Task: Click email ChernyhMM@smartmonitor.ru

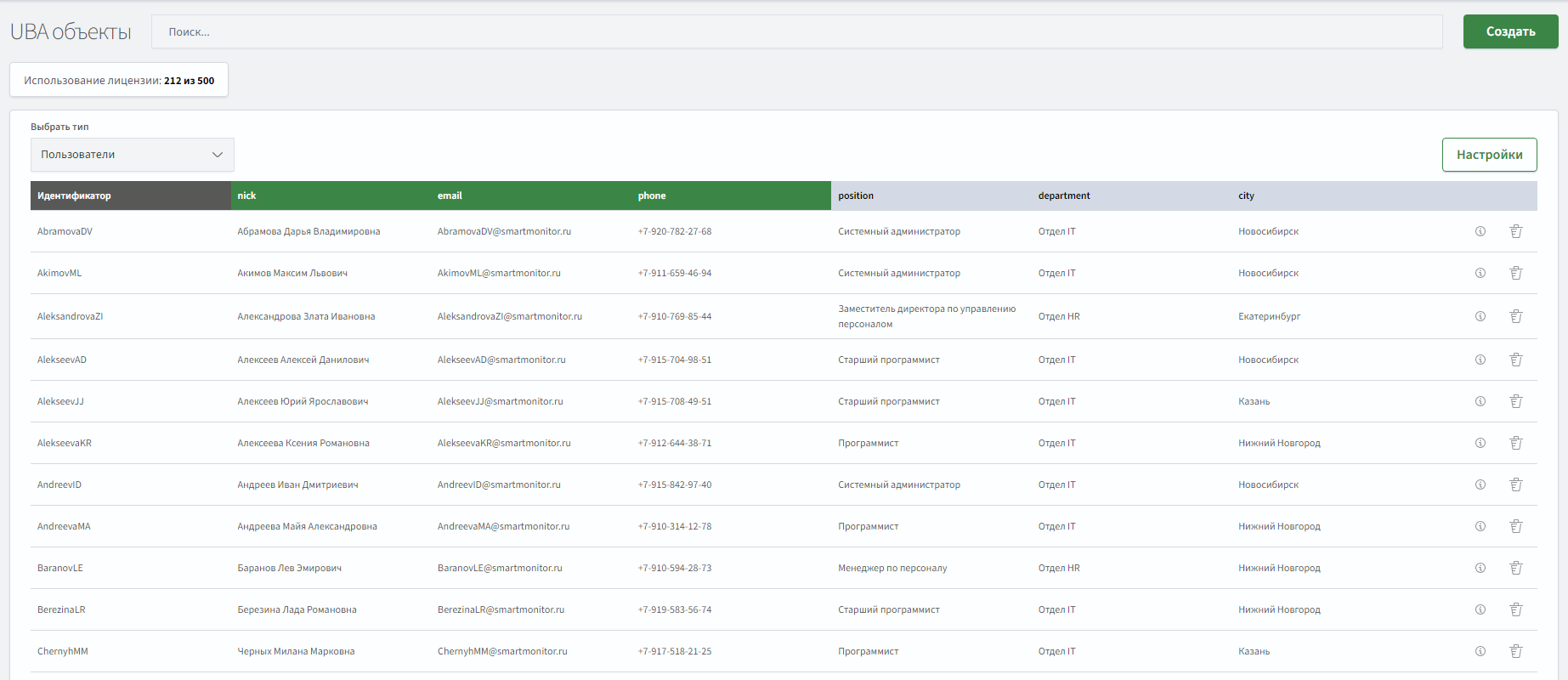Action: [502, 651]
